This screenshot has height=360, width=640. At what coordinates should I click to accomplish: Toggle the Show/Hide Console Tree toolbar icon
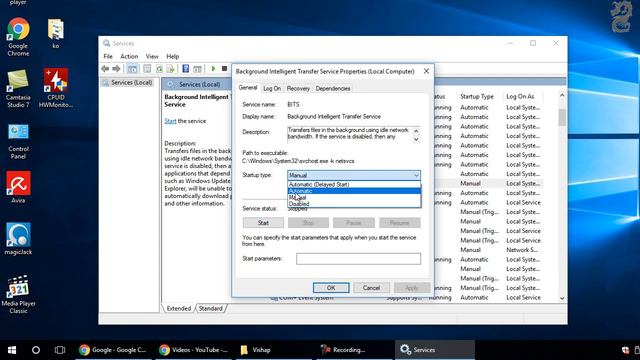[132, 69]
